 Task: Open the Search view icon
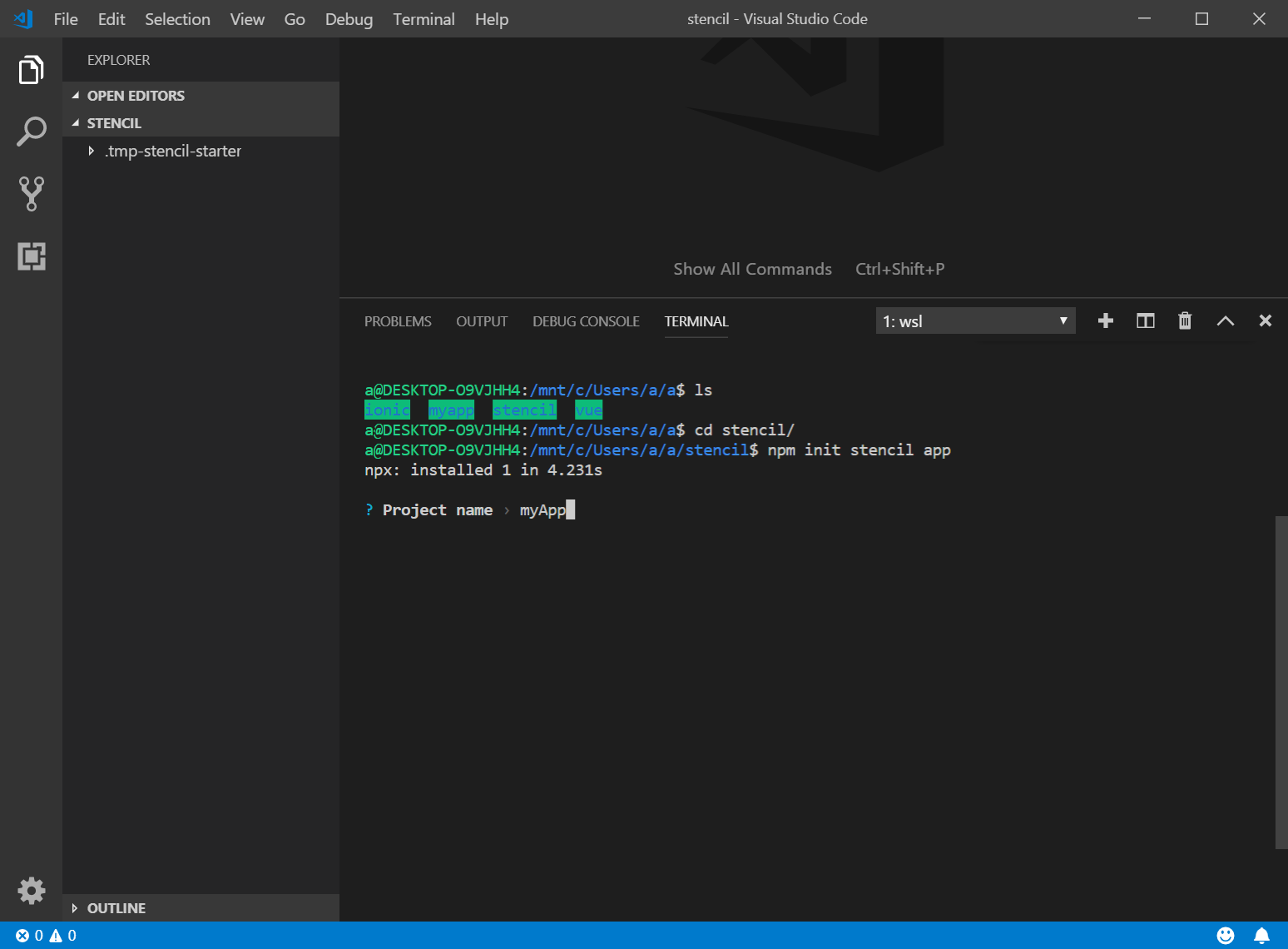[31, 132]
